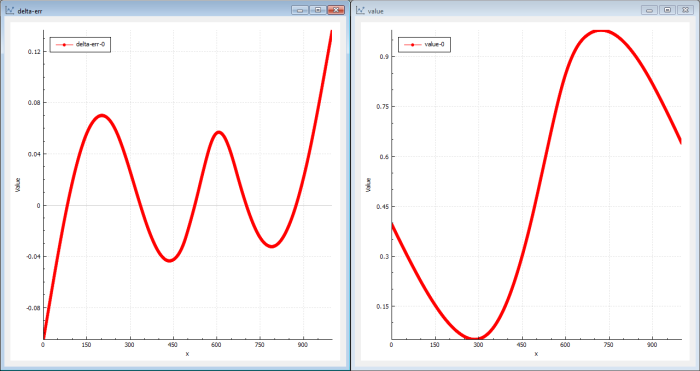Click the value window title text
The image size is (700, 371).
coord(375,11)
